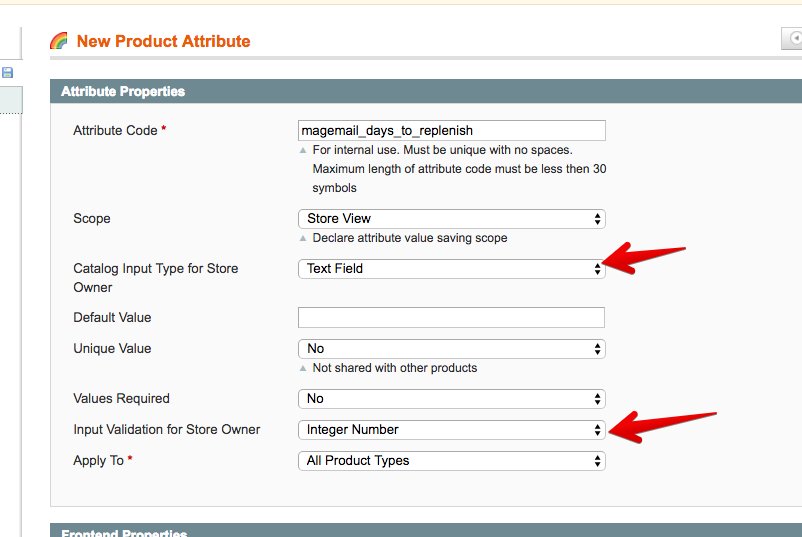Open the Values Required dropdown
This screenshot has height=537, width=802.
[451, 398]
